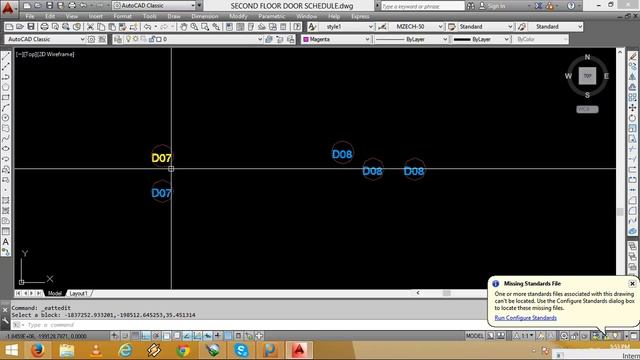Select the Explode modify tool
Screen dimensions: 640x360
pos(632,231)
